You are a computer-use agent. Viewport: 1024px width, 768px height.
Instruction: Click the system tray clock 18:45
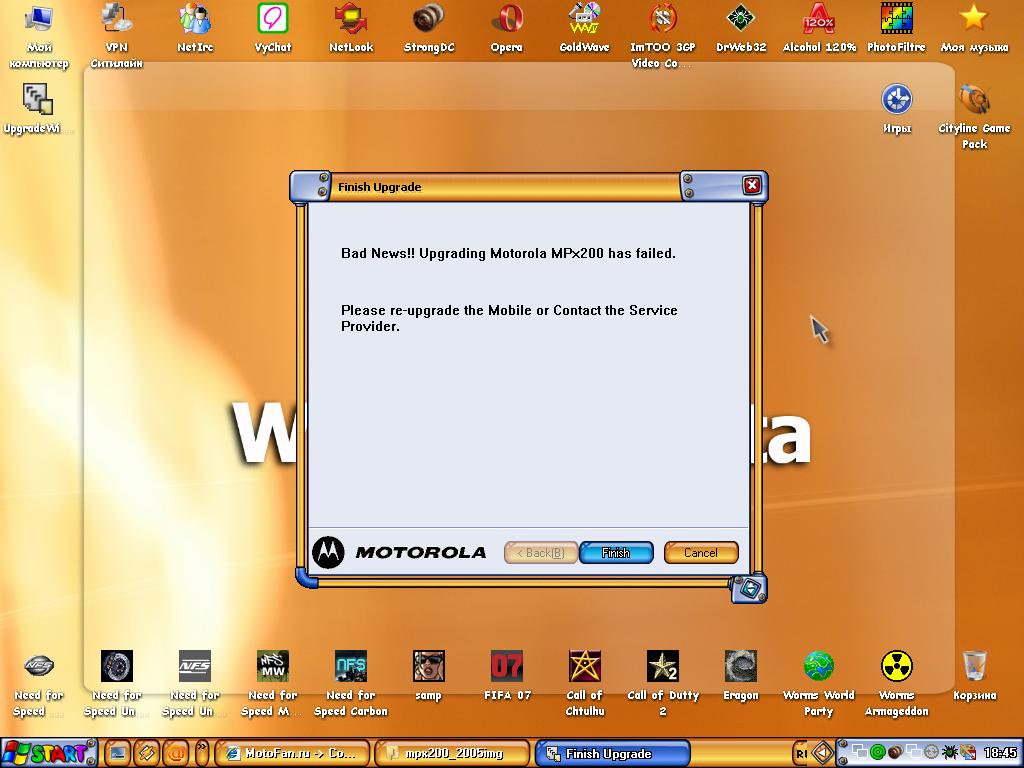(1000, 754)
